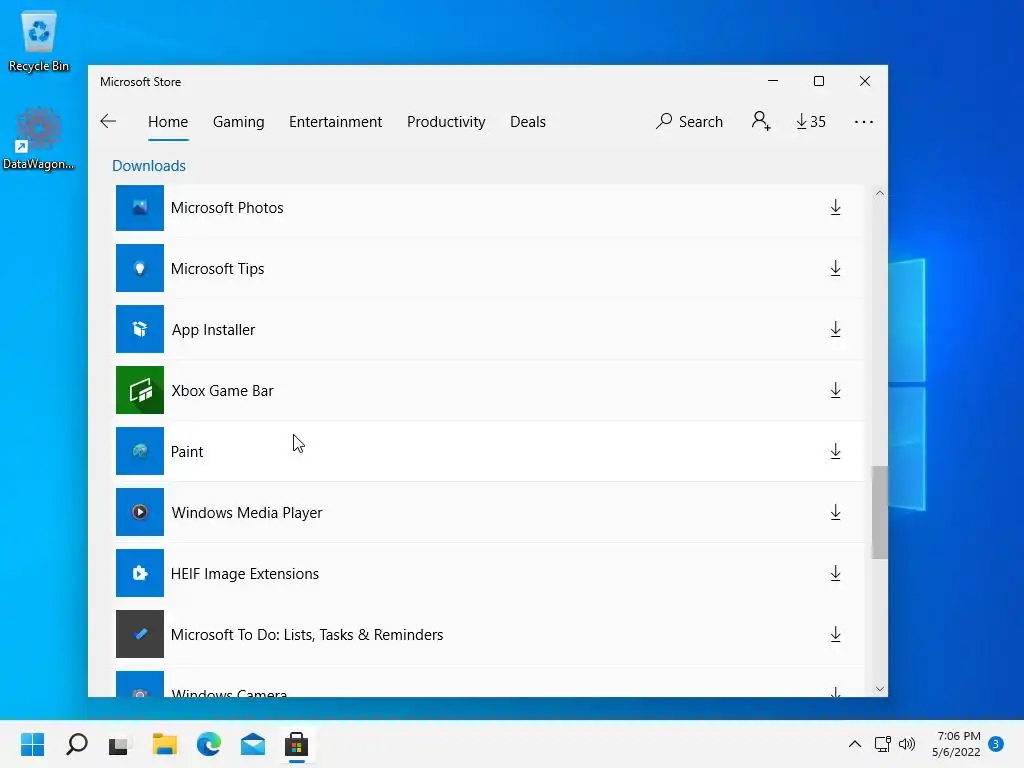This screenshot has height=768, width=1024.
Task: Select Microsoft To Do: Lists, Tasks & Reminders text
Action: click(x=307, y=635)
